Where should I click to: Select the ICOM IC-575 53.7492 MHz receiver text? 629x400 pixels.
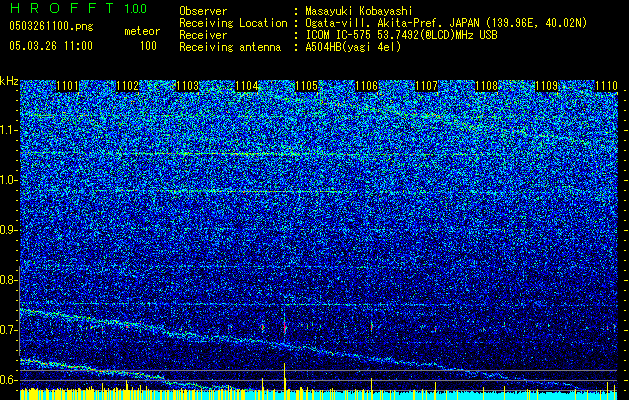[401, 35]
